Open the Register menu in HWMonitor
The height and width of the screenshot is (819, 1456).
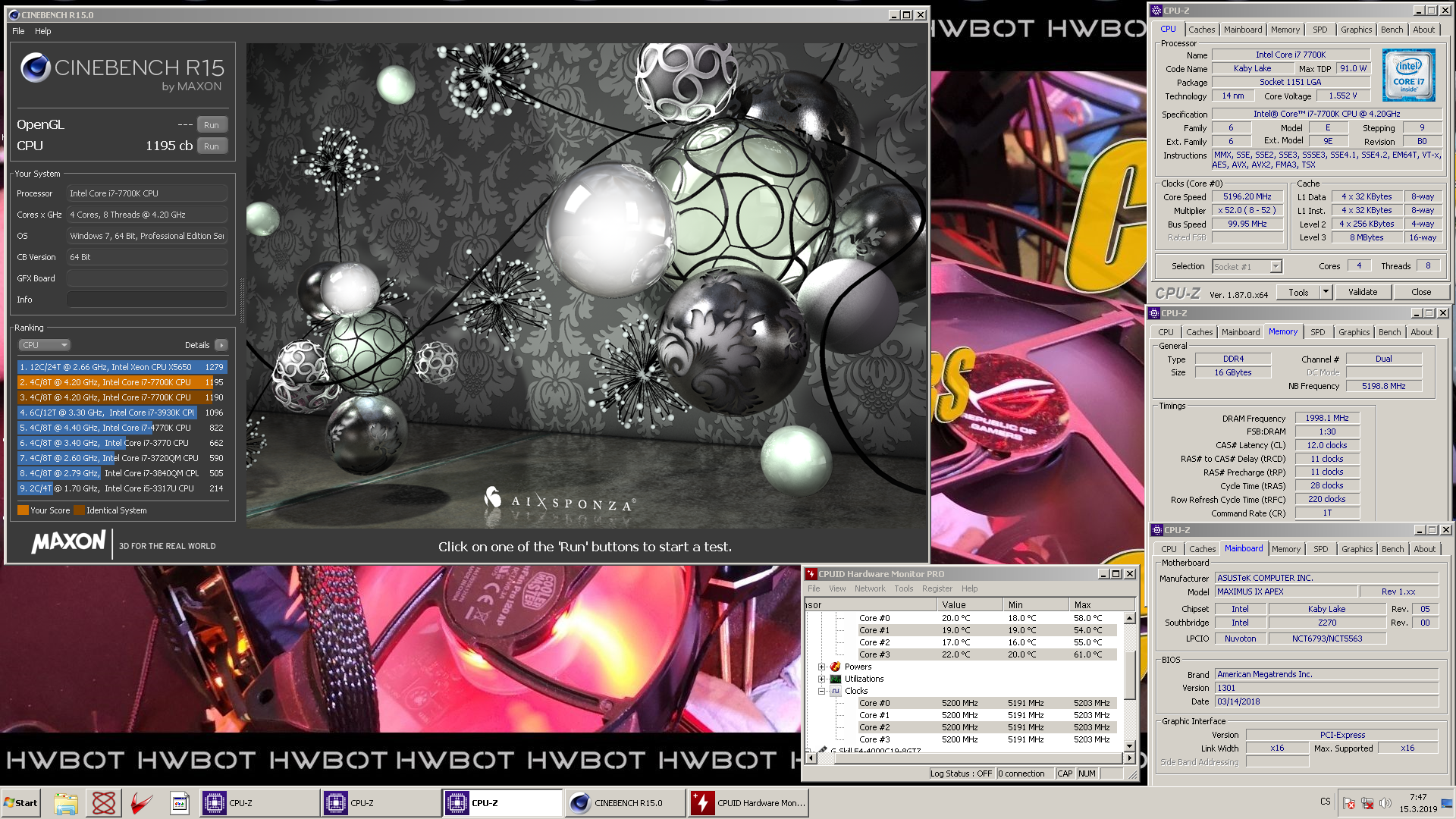pyautogui.click(x=937, y=588)
